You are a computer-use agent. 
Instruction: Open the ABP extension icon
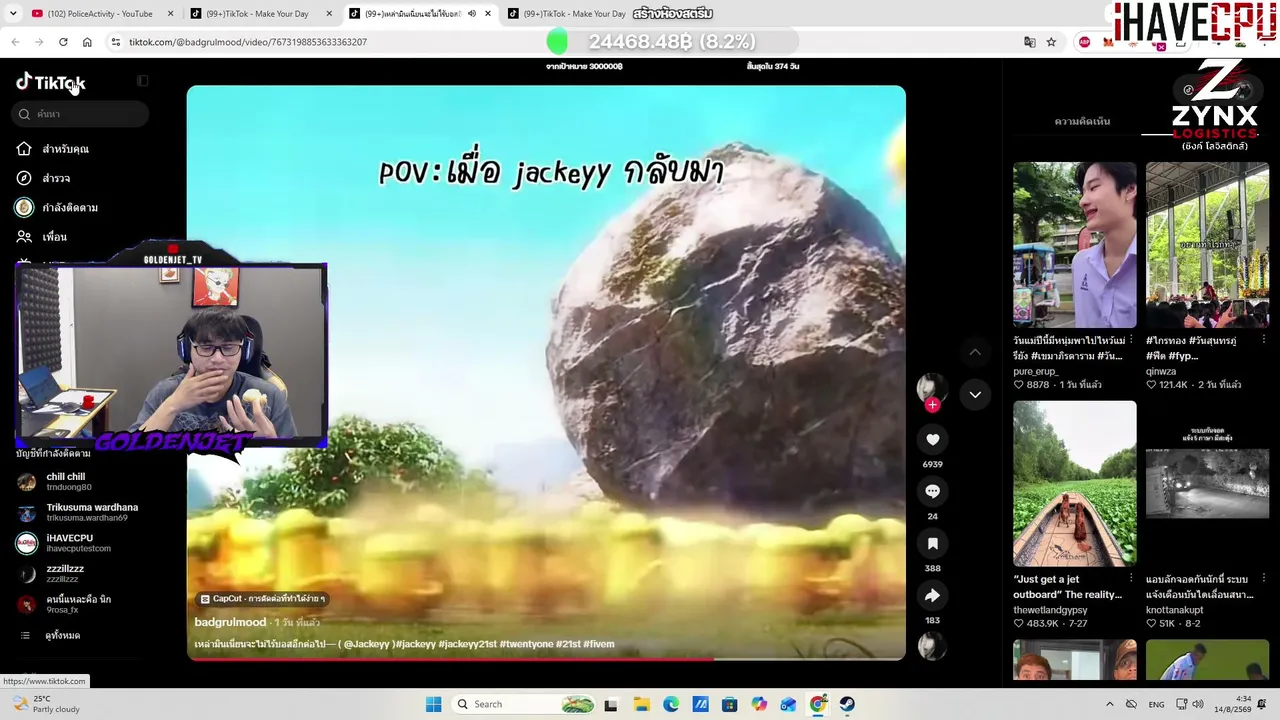1085,42
